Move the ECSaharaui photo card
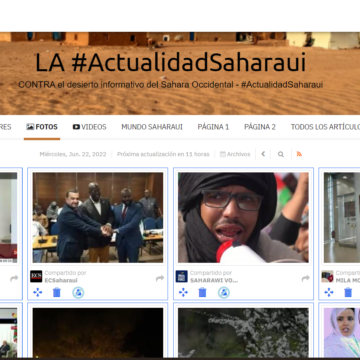Image resolution: width=360 pixels, height=360 pixels. [x=38, y=292]
